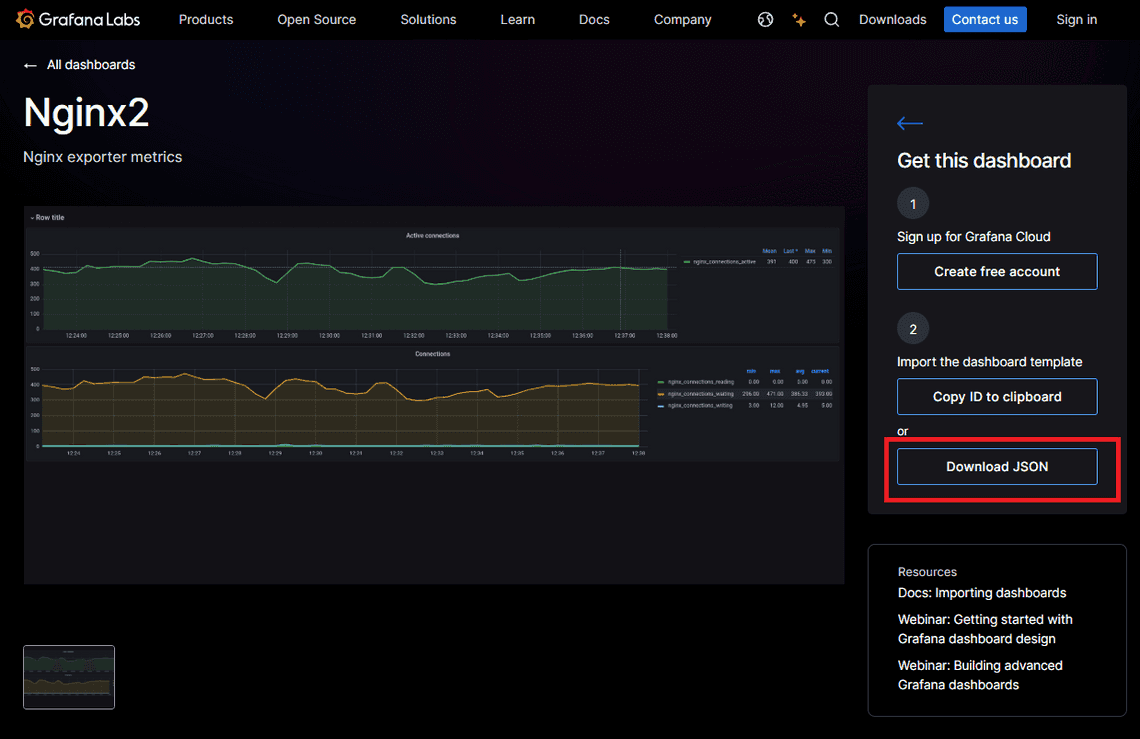Click the Grafana Labs logo
The height and width of the screenshot is (739, 1140).
[78, 19]
